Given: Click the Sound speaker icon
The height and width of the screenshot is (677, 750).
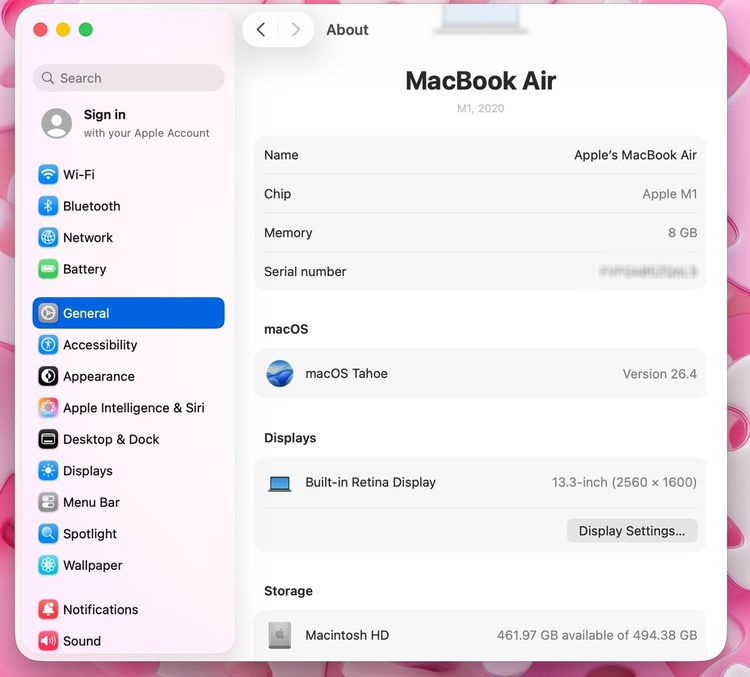Looking at the screenshot, I should pyautogui.click(x=48, y=641).
